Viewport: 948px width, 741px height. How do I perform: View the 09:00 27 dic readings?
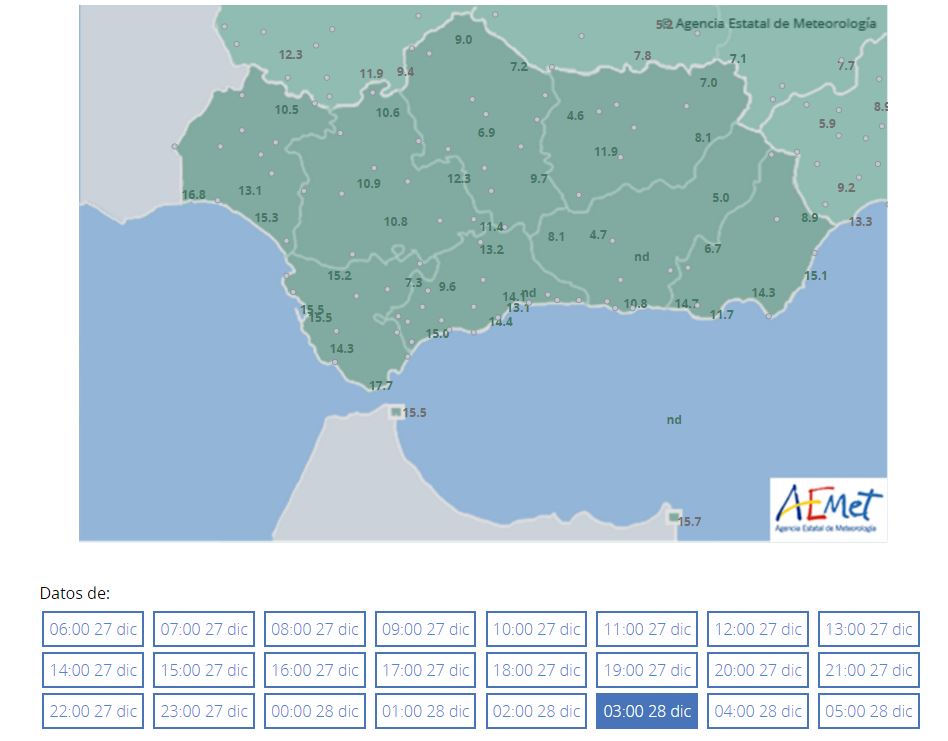point(426,629)
